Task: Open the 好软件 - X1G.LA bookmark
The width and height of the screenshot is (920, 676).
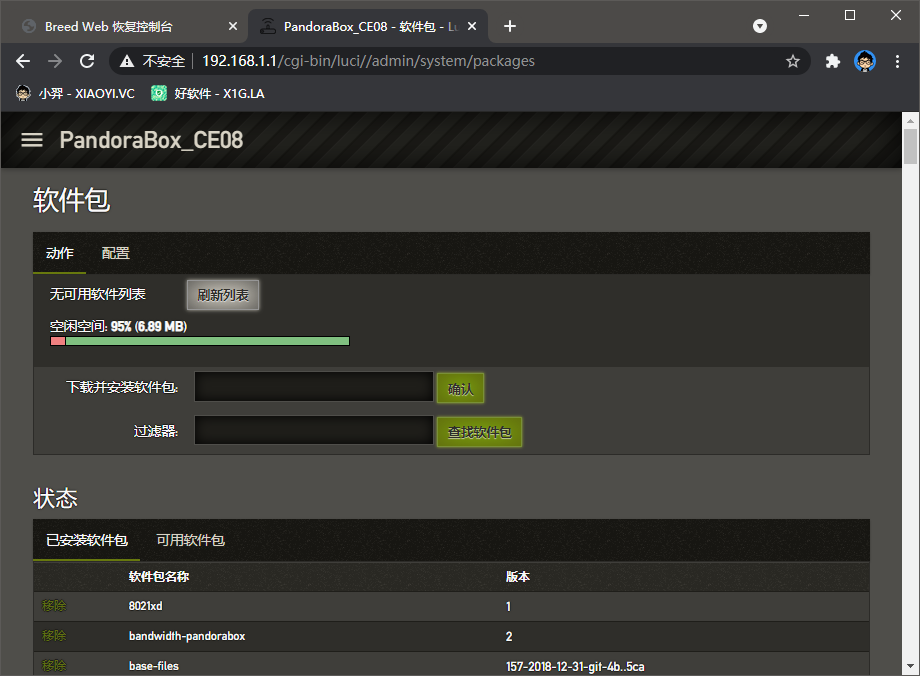Action: tap(208, 93)
